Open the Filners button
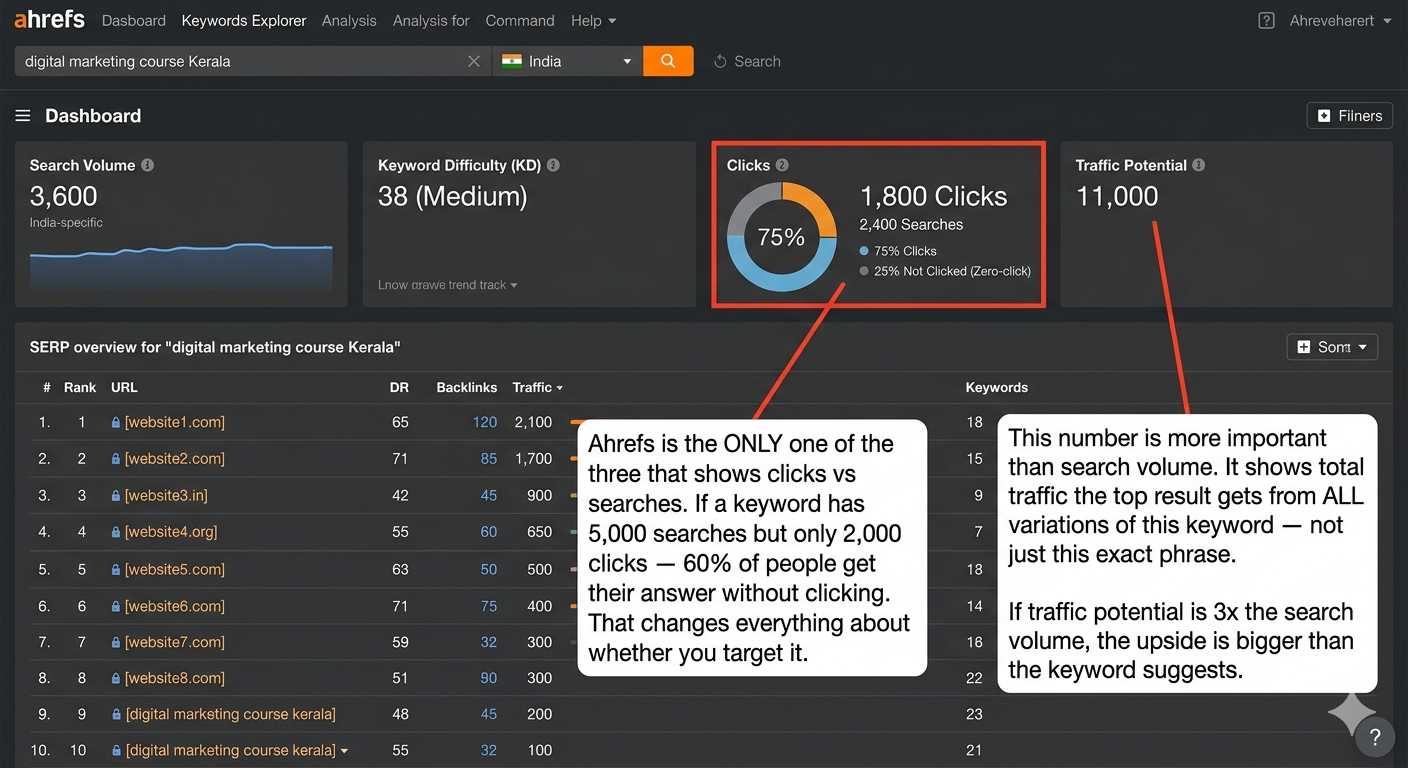Viewport: 1408px width, 768px height. click(x=1349, y=116)
